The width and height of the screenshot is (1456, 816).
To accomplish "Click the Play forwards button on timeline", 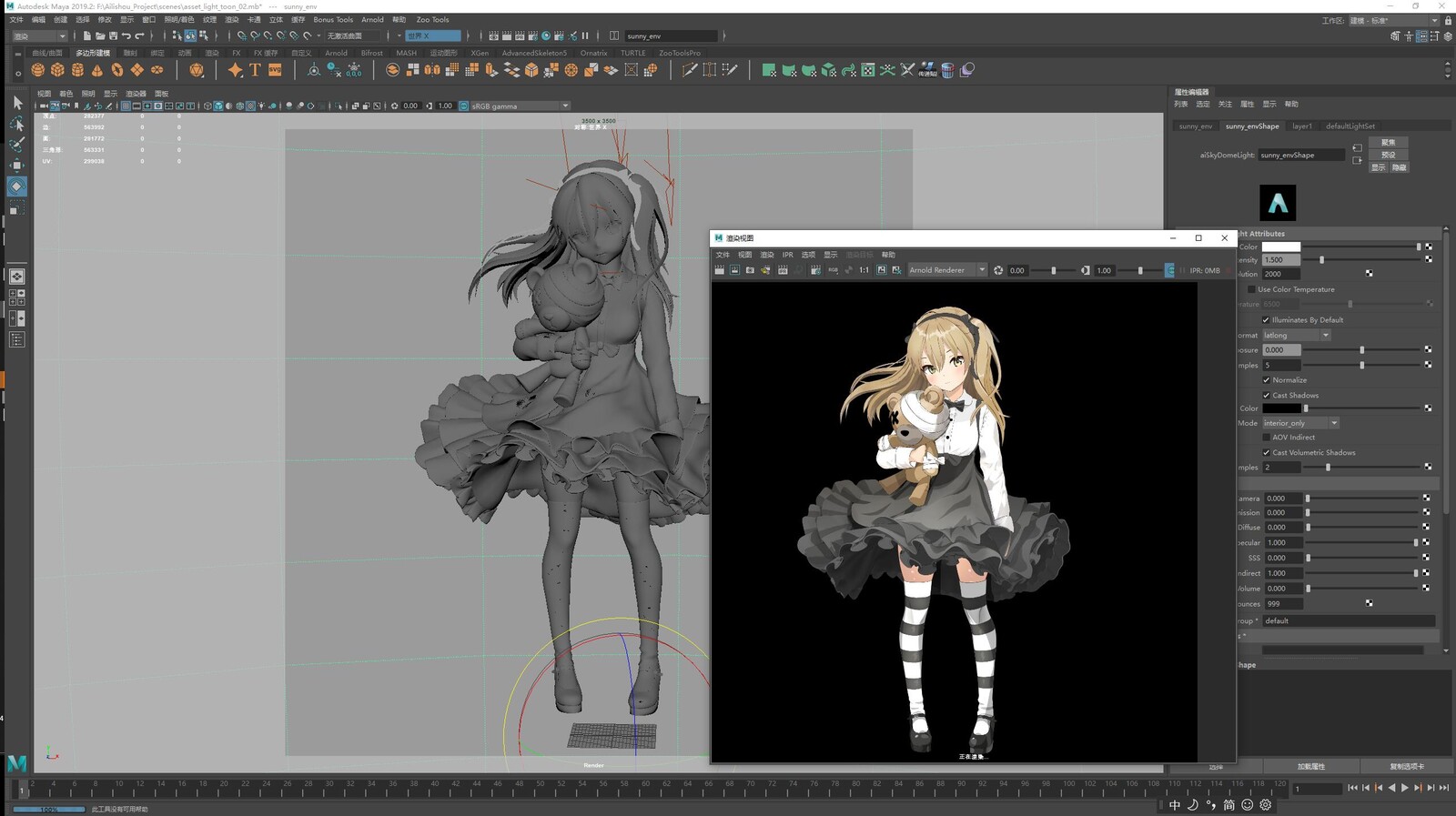I will coord(1404,788).
